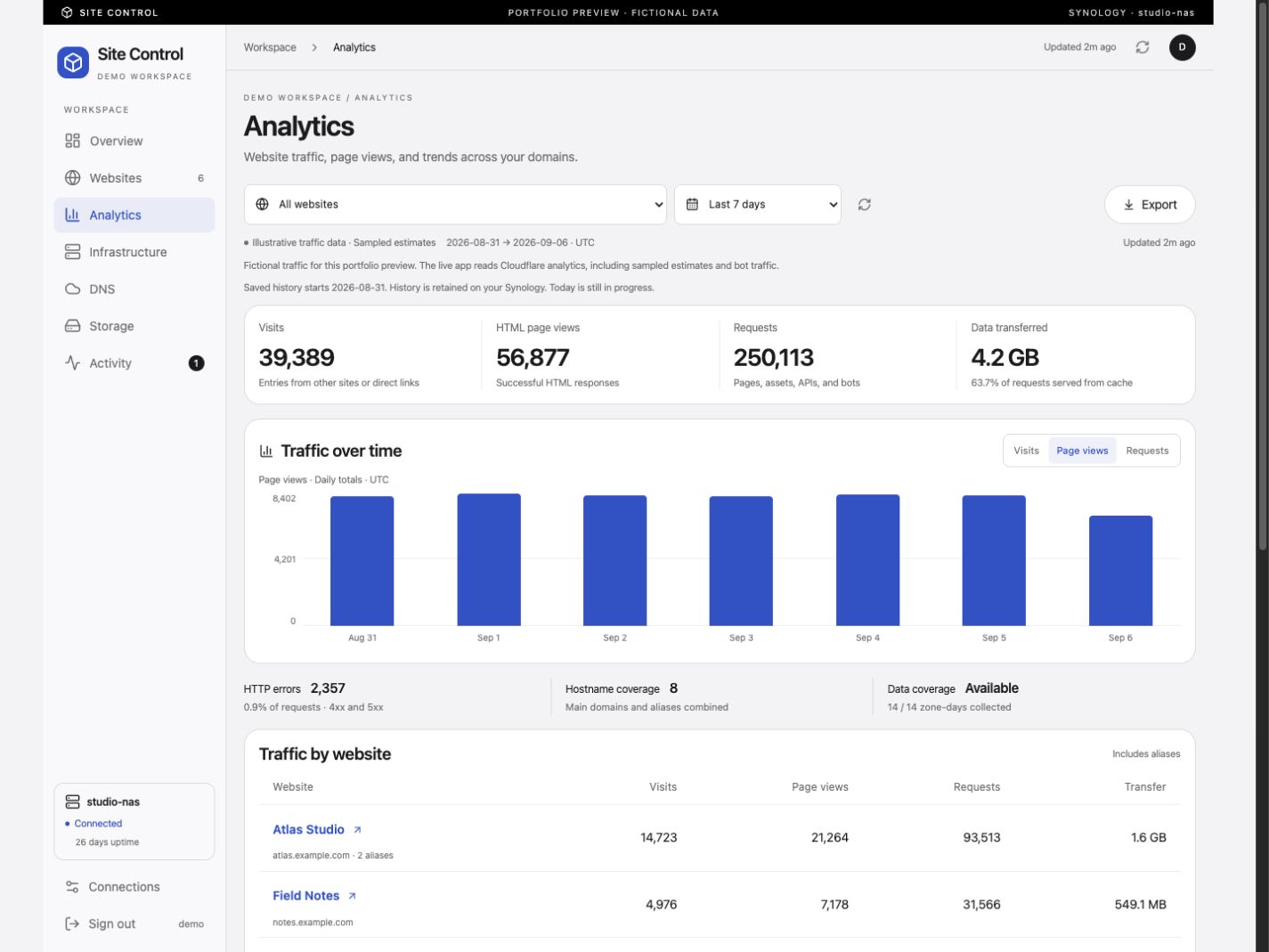Go to Overview in the sidebar
1269x952 pixels.
pos(134,141)
